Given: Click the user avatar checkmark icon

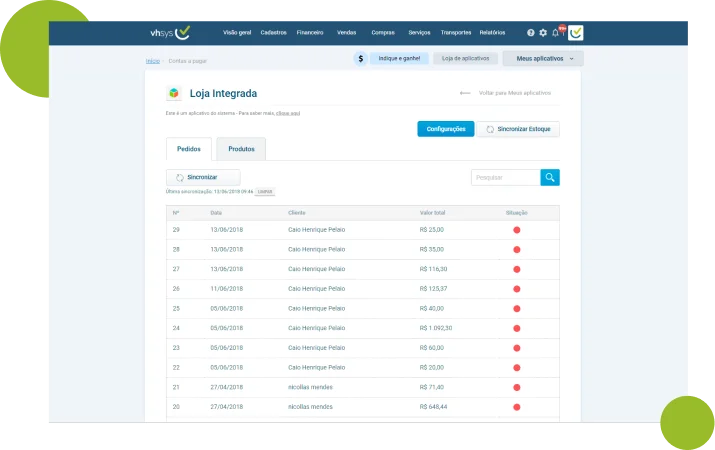Looking at the screenshot, I should click(575, 33).
